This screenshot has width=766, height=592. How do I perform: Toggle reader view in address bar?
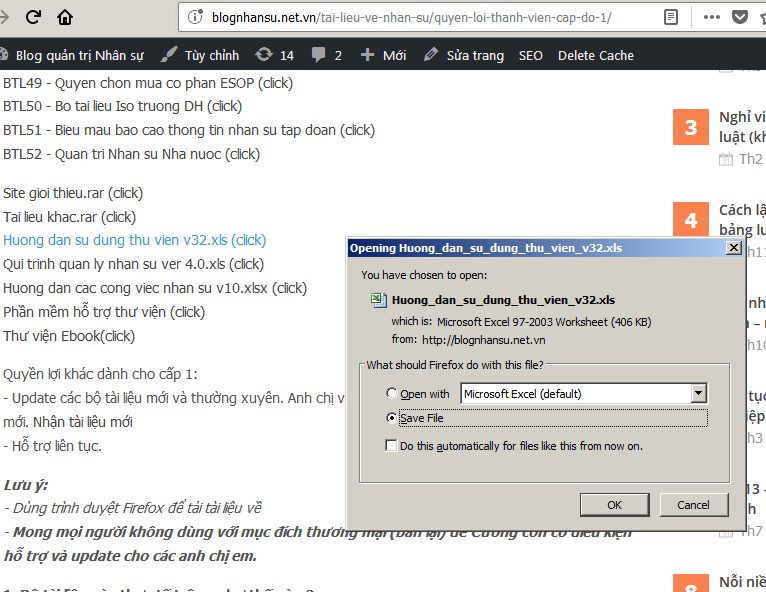[x=671, y=17]
